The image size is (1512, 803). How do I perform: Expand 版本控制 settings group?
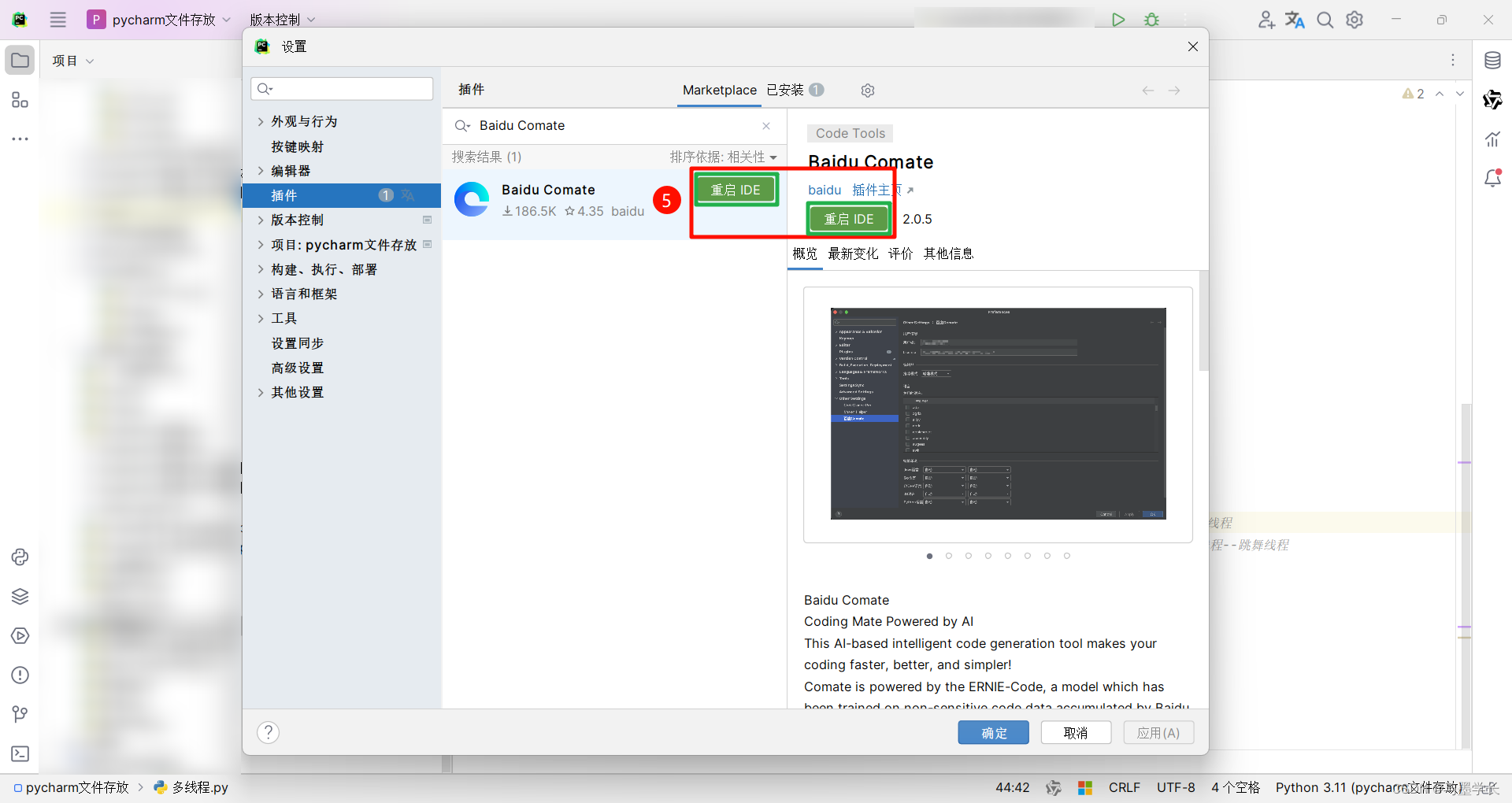261,220
